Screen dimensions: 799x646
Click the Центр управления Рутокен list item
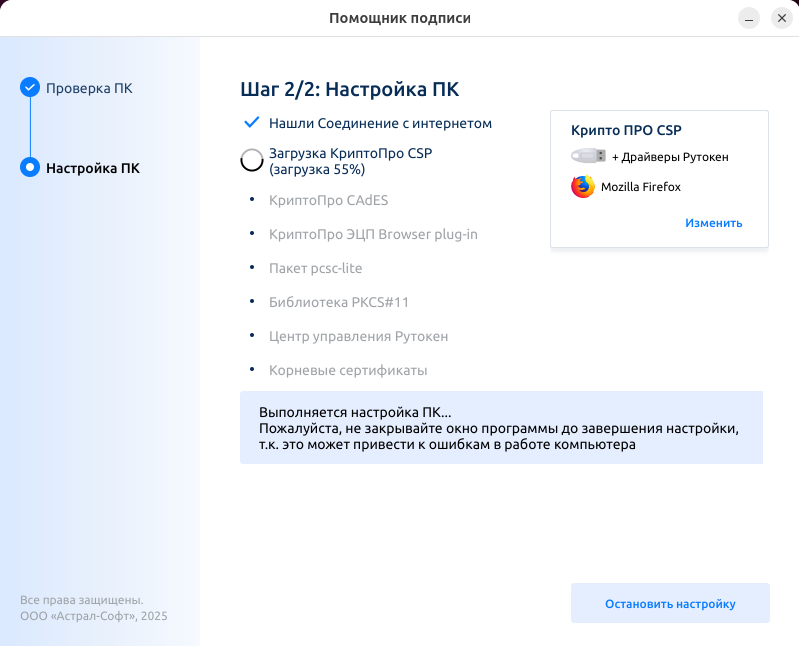[x=358, y=336]
